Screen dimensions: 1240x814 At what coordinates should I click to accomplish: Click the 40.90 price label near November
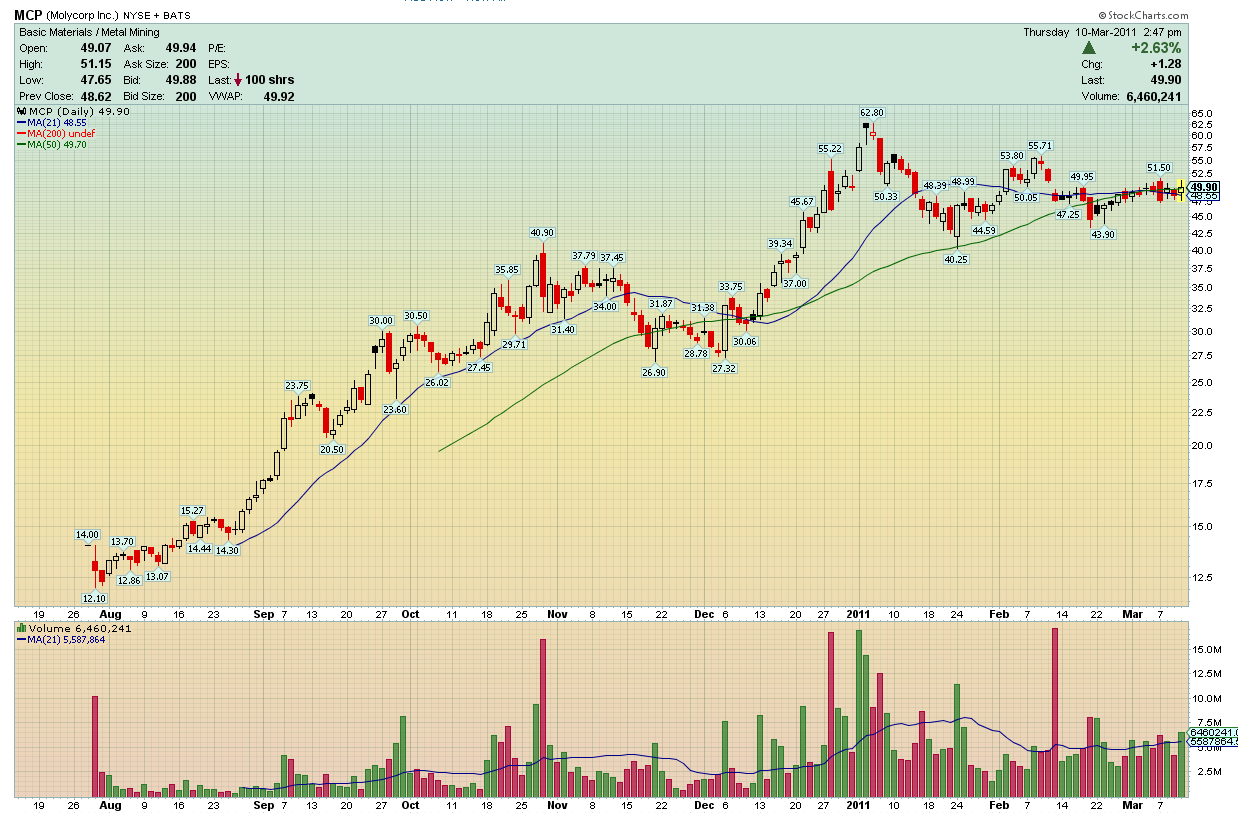[x=543, y=233]
